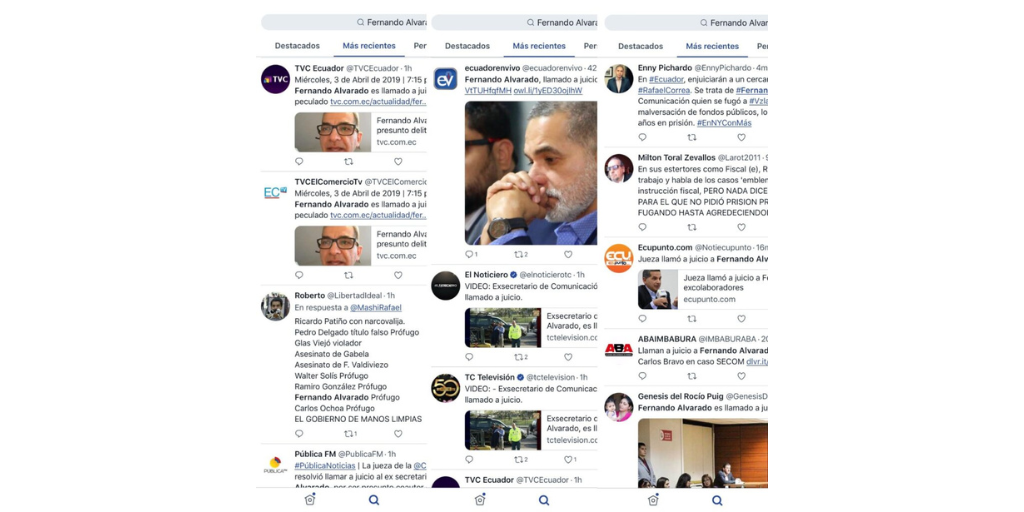Retweet the Roberto @LibertadIdeal tweet
This screenshot has height=512, width=1024.
coord(351,434)
